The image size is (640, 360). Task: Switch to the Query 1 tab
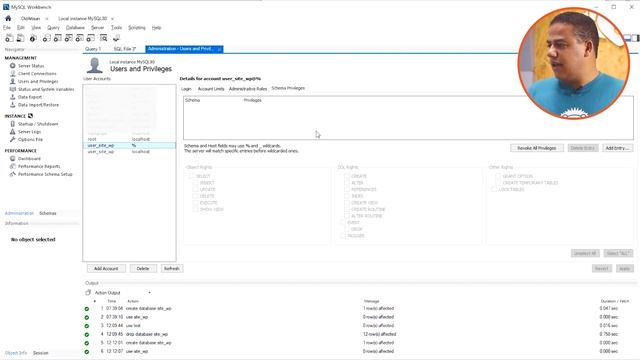[x=93, y=49]
